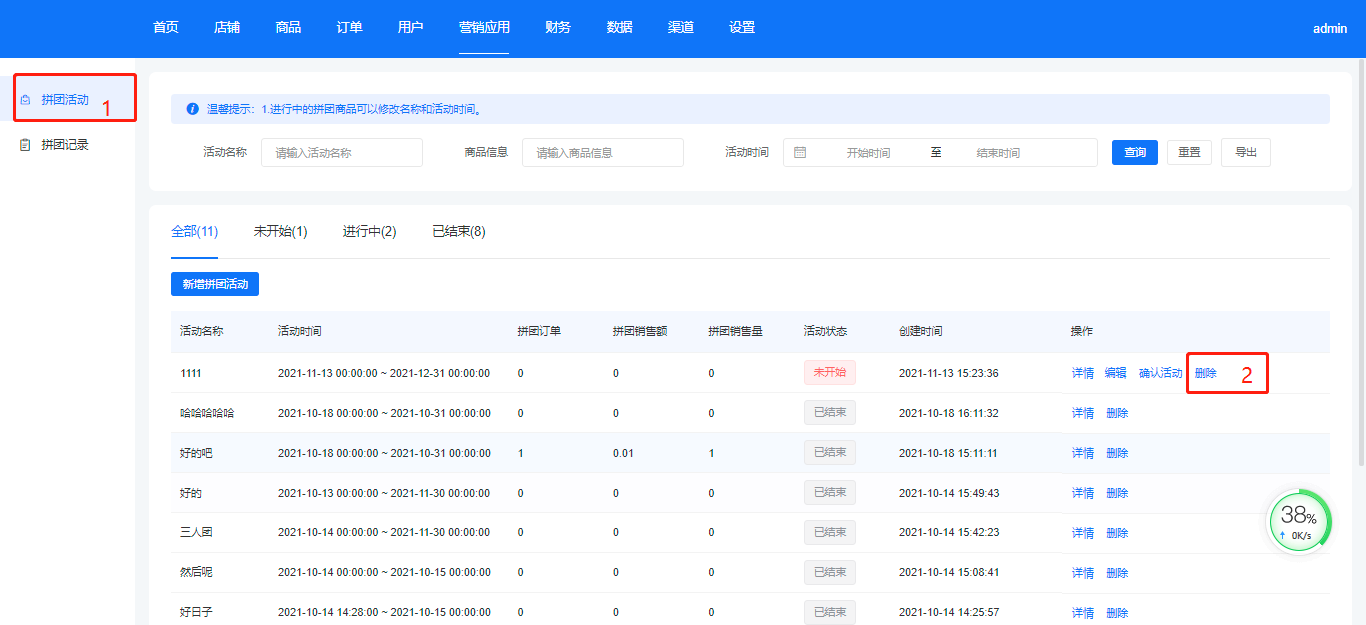Click the 开始时间 date field
The image size is (1366, 625).
click(x=867, y=153)
